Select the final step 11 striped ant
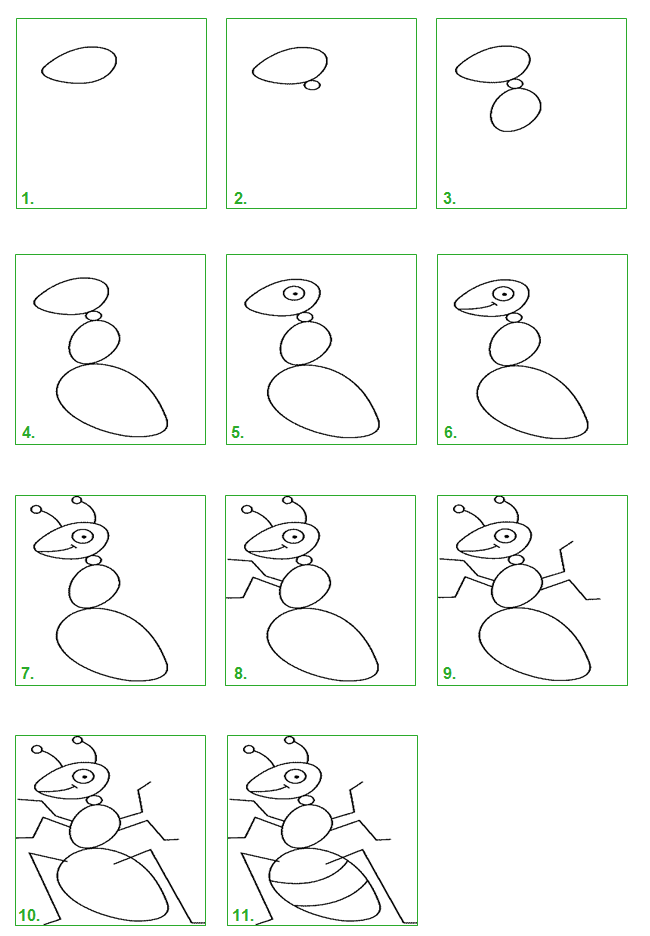Screen dimensions: 650x936 tap(322, 830)
